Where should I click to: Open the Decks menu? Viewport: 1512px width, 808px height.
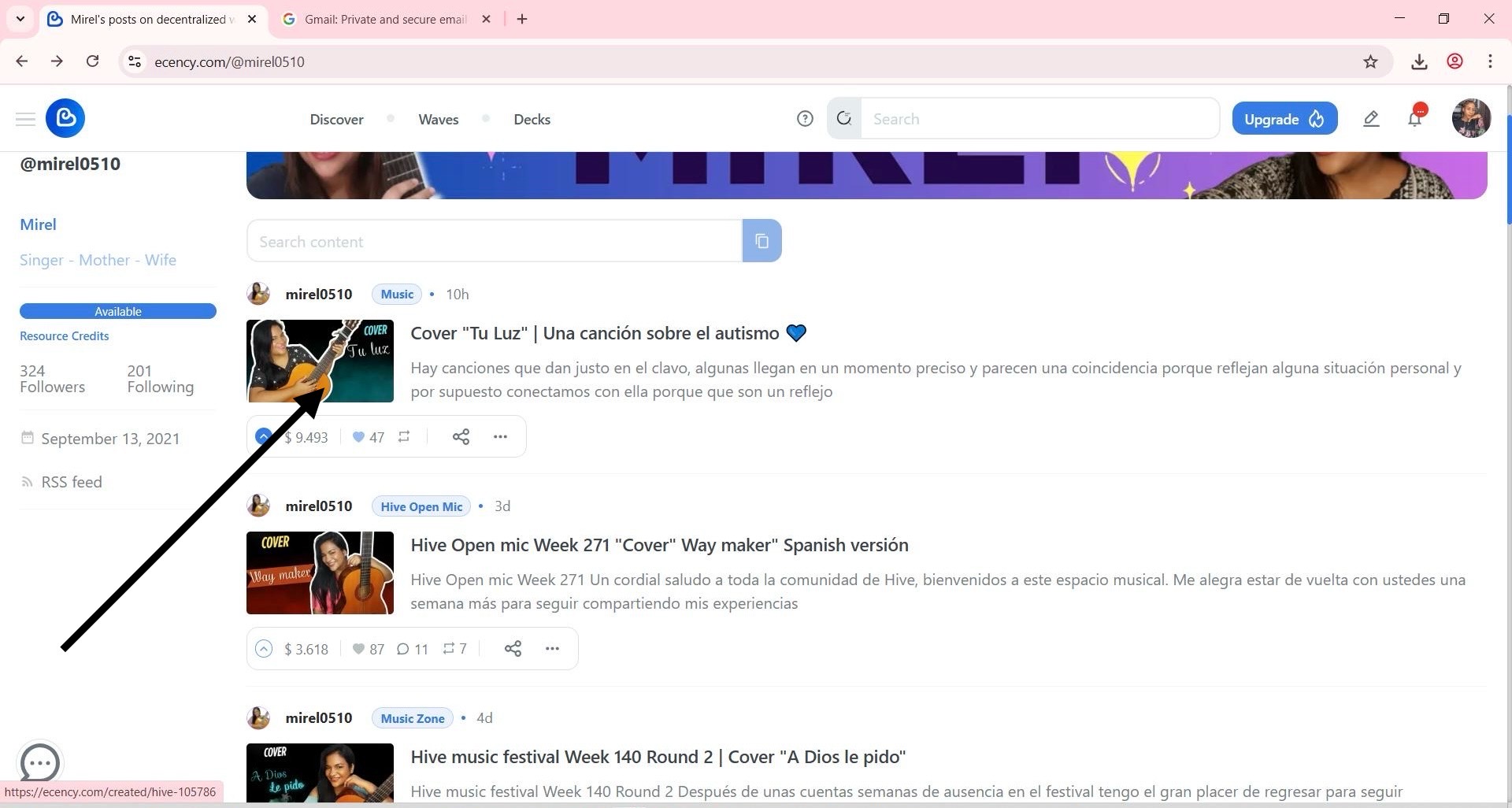[532, 119]
